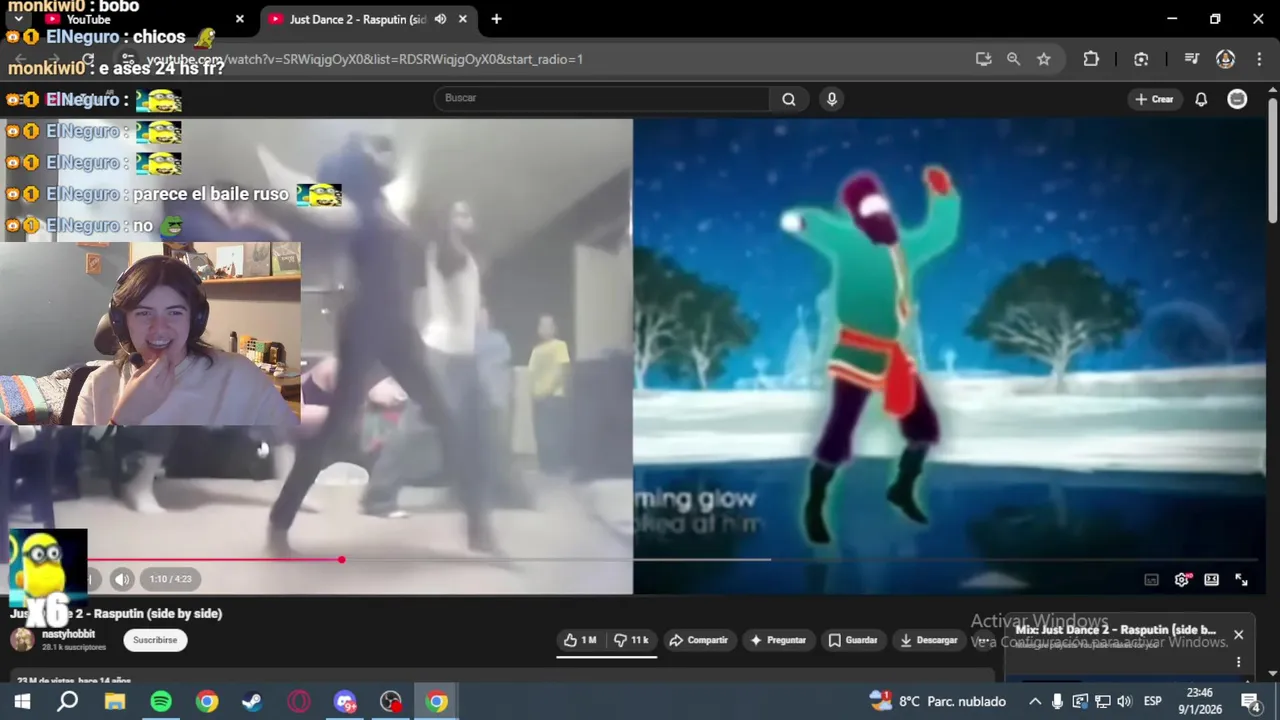Viewport: 1280px width, 720px height.
Task: Click the system tray volume icon
Action: (x=1125, y=701)
